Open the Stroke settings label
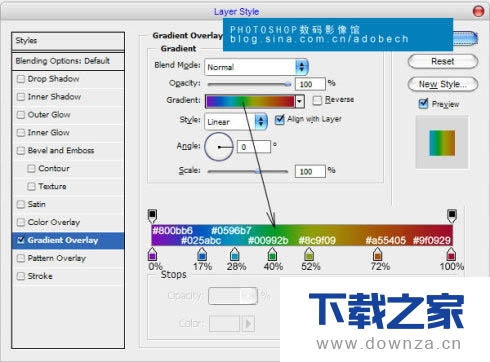The image size is (490, 362). pyautogui.click(x=40, y=276)
